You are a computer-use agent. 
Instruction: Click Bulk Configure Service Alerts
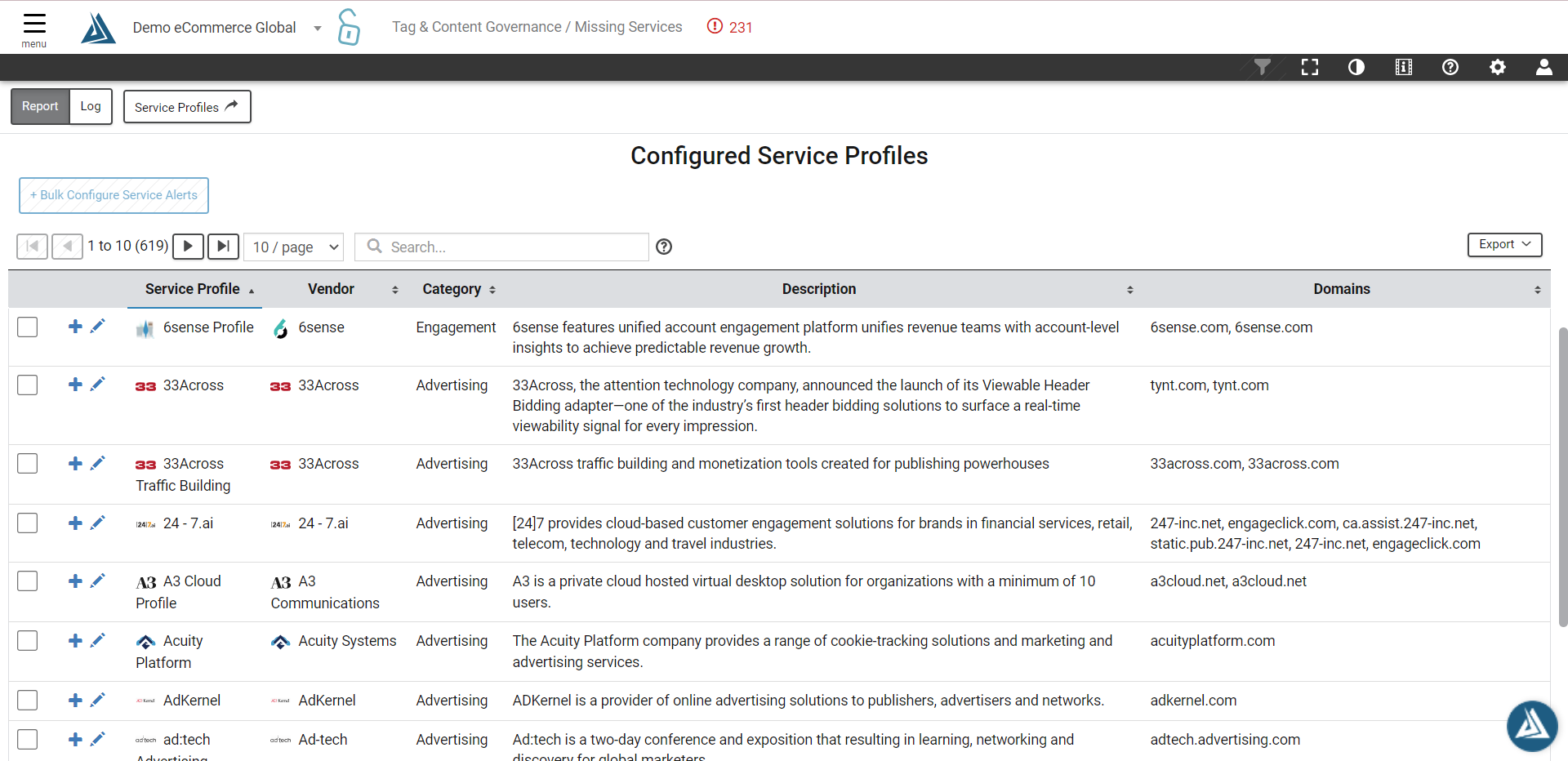114,195
